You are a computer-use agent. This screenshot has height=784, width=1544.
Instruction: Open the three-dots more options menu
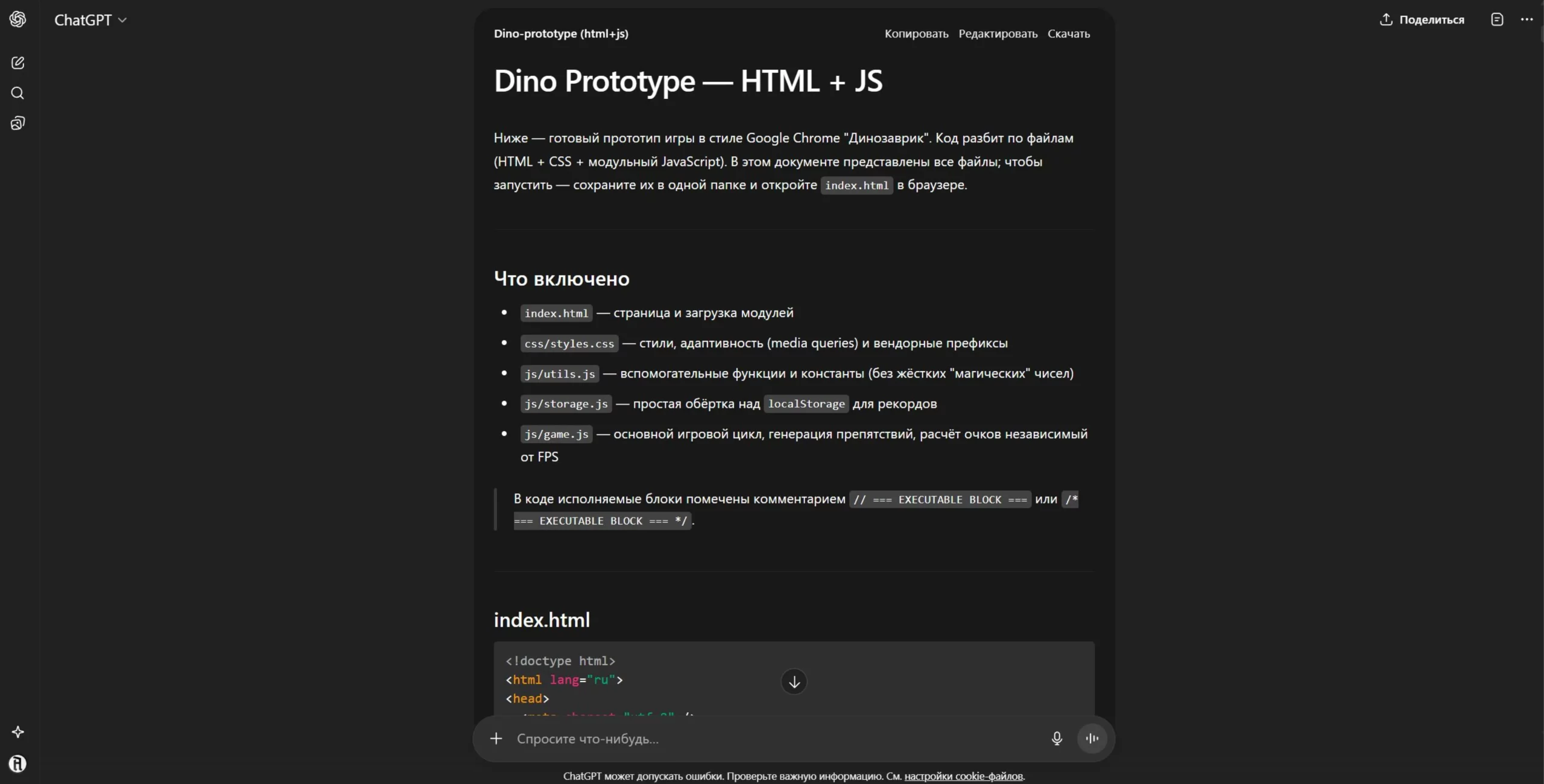[x=1527, y=19]
